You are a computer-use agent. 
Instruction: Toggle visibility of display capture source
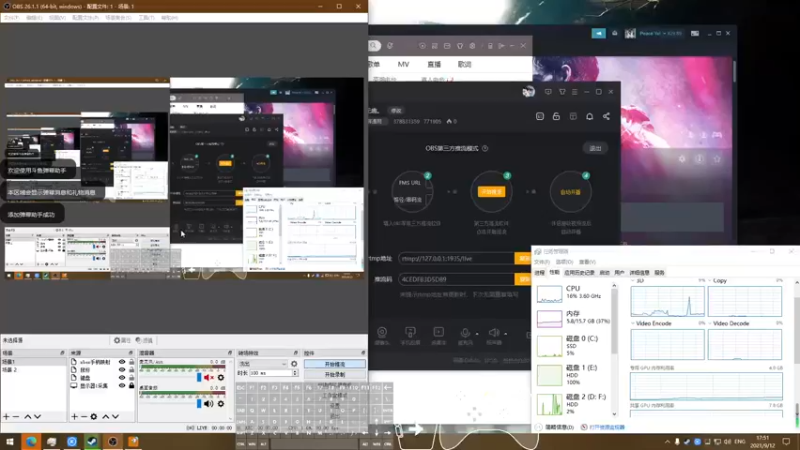pos(122,386)
